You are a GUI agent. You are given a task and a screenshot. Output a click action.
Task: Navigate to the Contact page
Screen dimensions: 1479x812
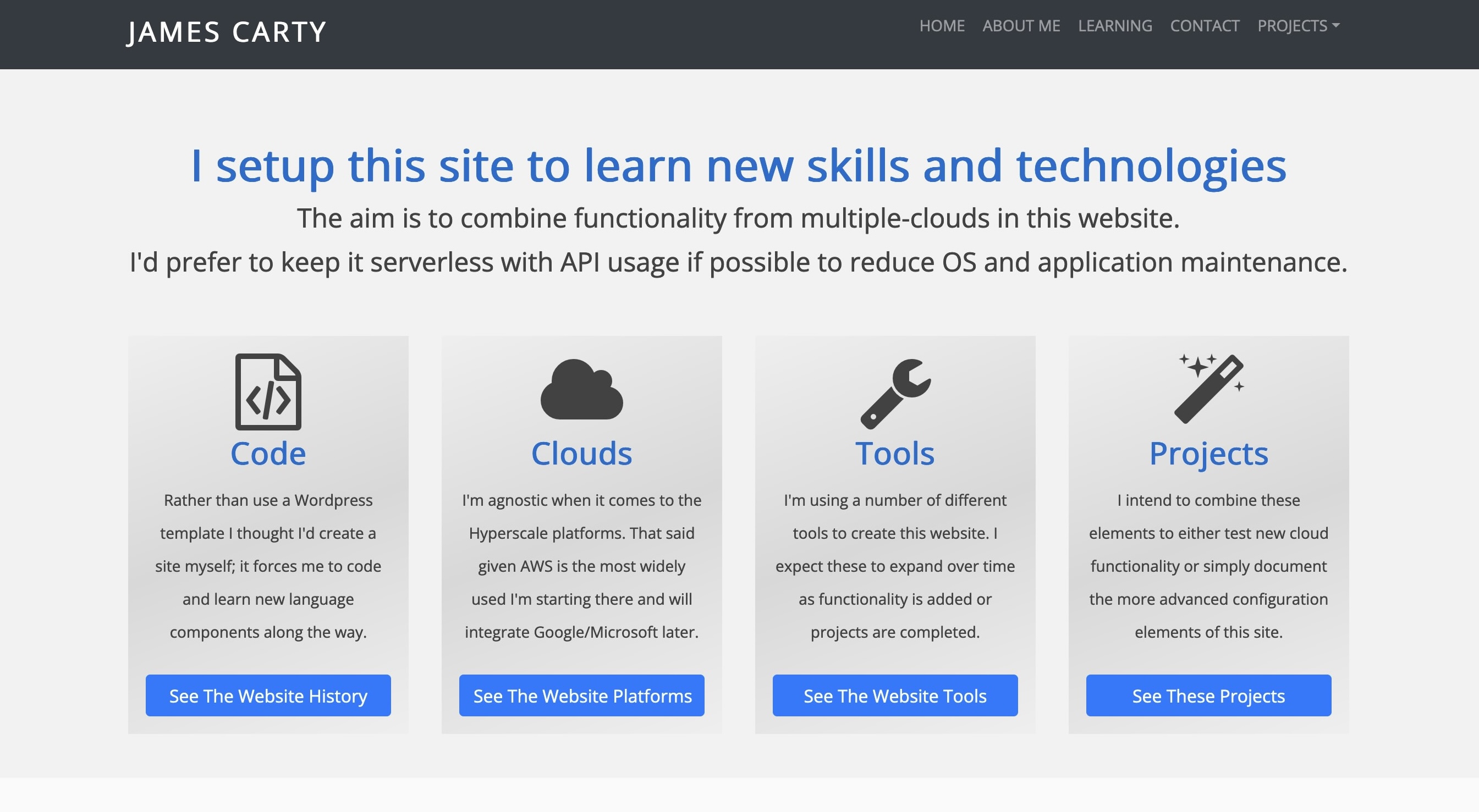click(x=1205, y=26)
